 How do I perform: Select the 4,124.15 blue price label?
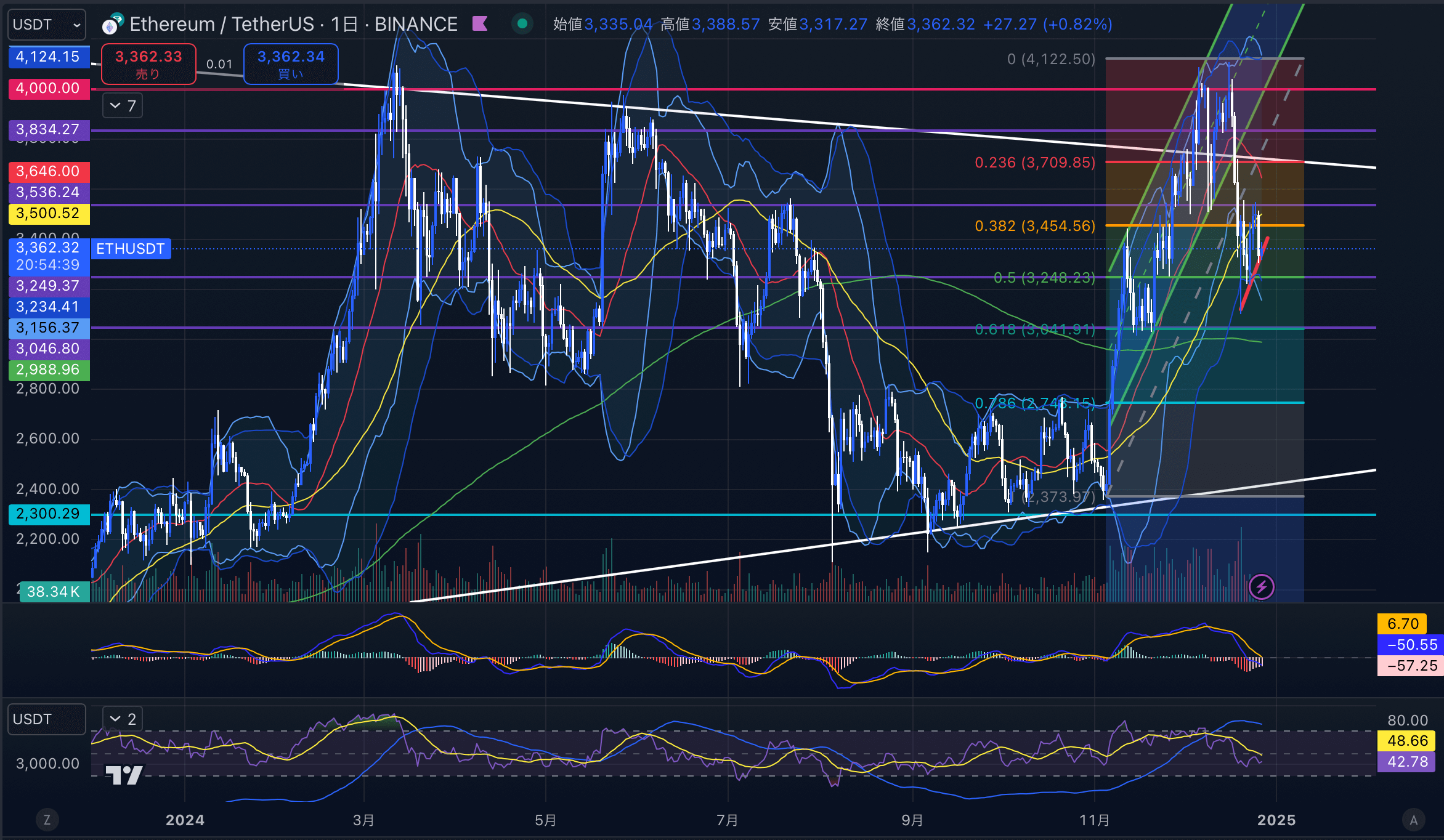(x=48, y=57)
